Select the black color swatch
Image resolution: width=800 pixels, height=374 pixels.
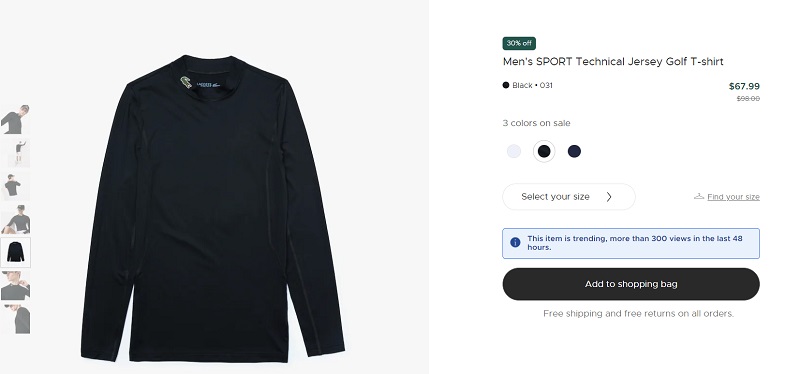click(x=544, y=151)
